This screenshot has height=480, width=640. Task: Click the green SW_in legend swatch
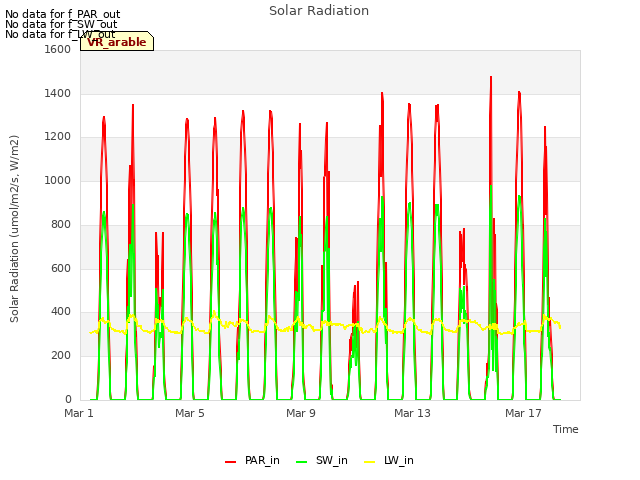point(302,462)
